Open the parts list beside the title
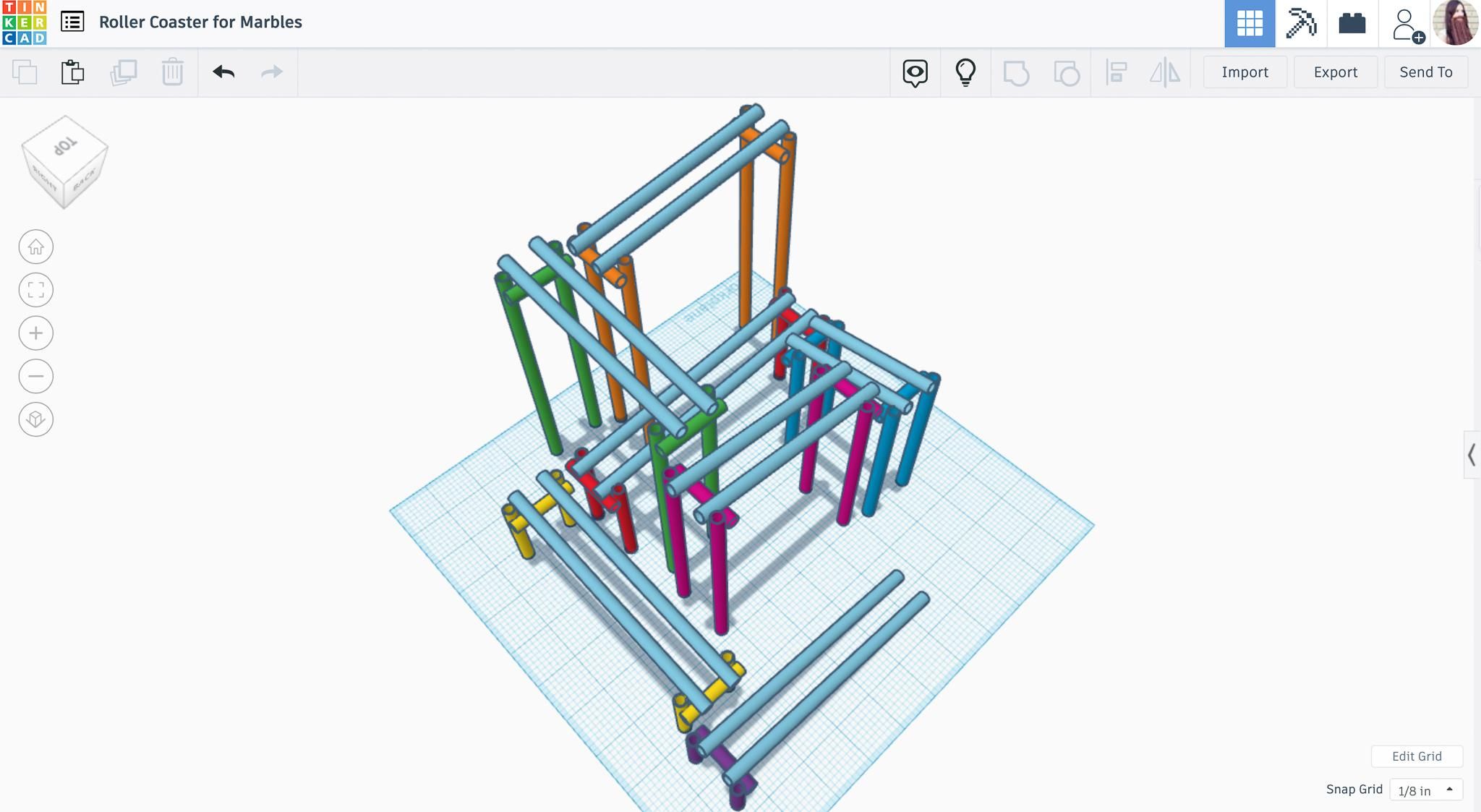 click(72, 22)
